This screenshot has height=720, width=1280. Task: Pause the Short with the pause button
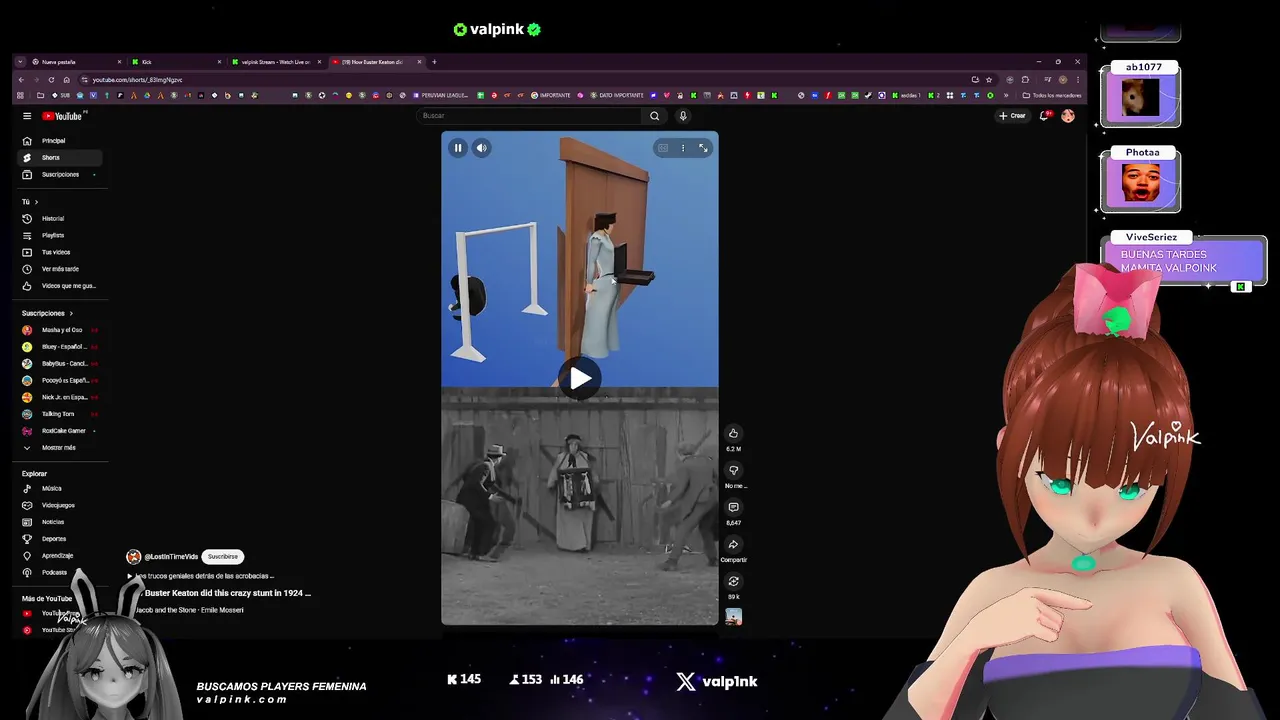point(458,148)
